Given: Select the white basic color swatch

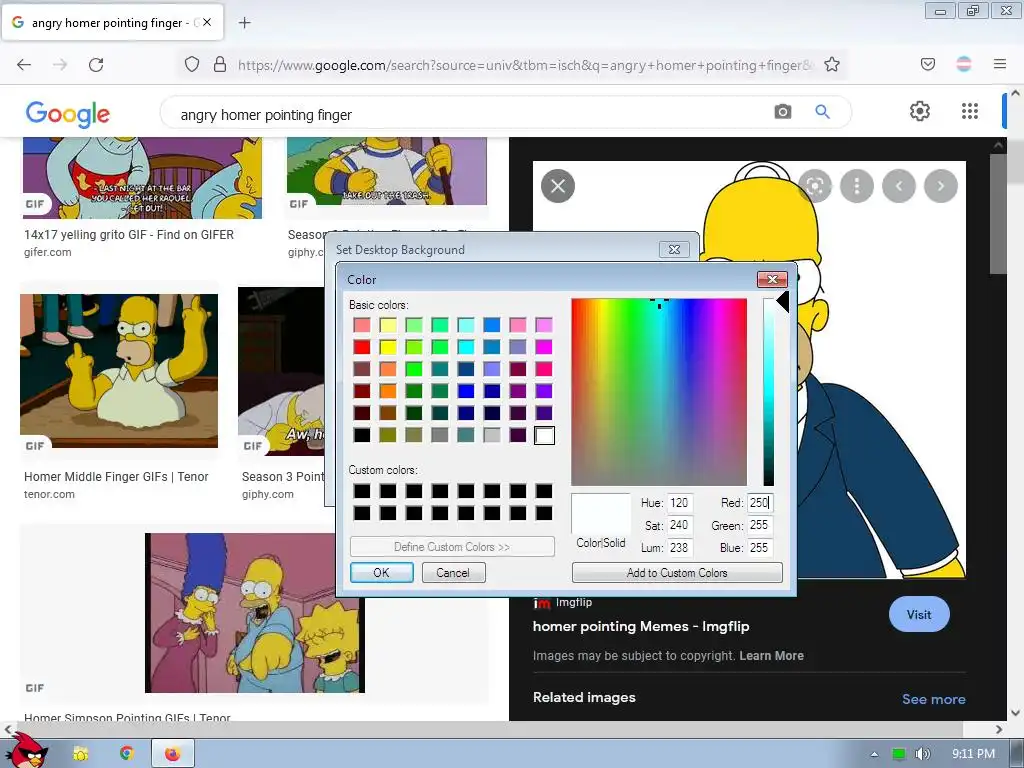Looking at the screenshot, I should 544,435.
